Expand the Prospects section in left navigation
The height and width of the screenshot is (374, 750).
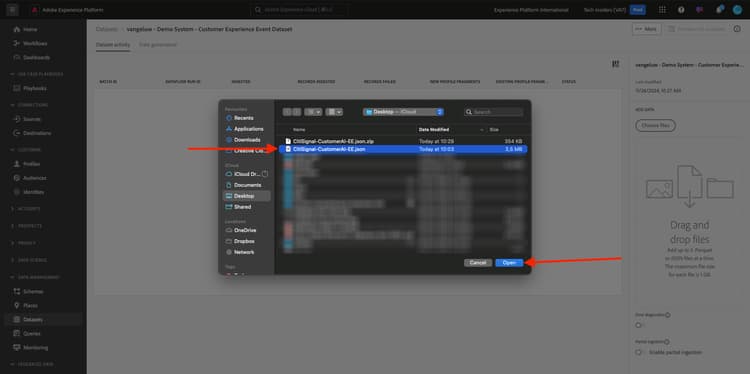click(x=12, y=226)
